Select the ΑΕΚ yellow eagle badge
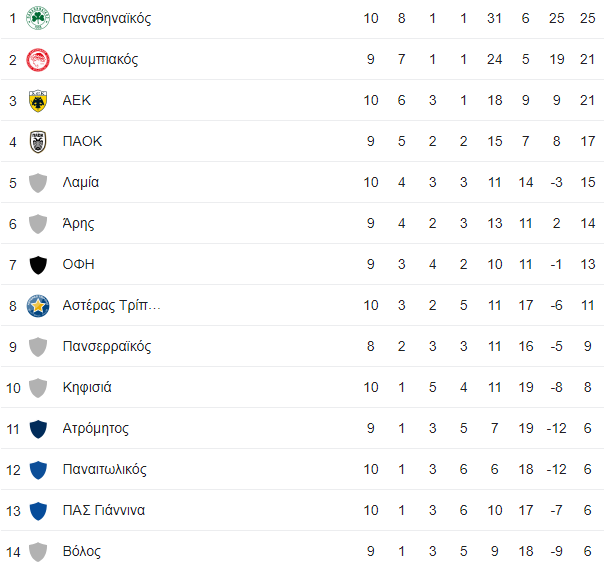604x566 pixels. (38, 101)
